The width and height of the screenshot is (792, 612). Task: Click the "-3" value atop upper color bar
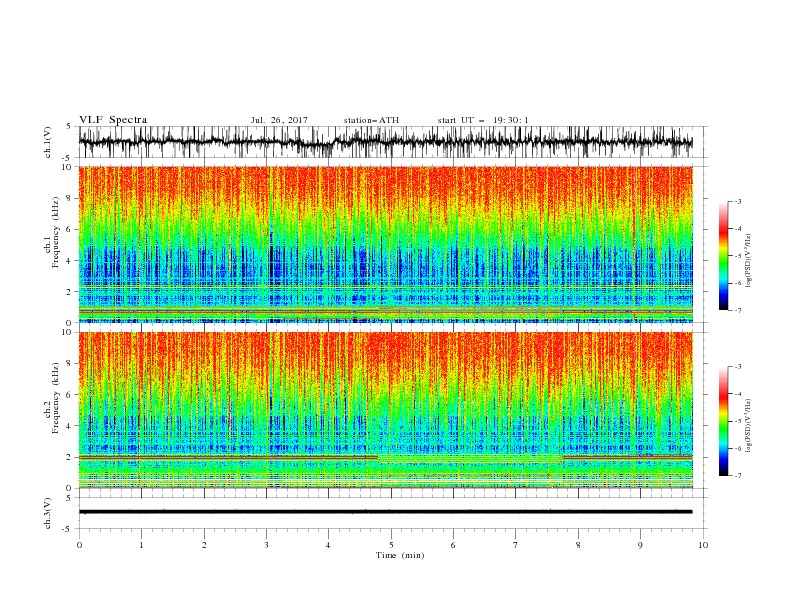[x=737, y=201]
